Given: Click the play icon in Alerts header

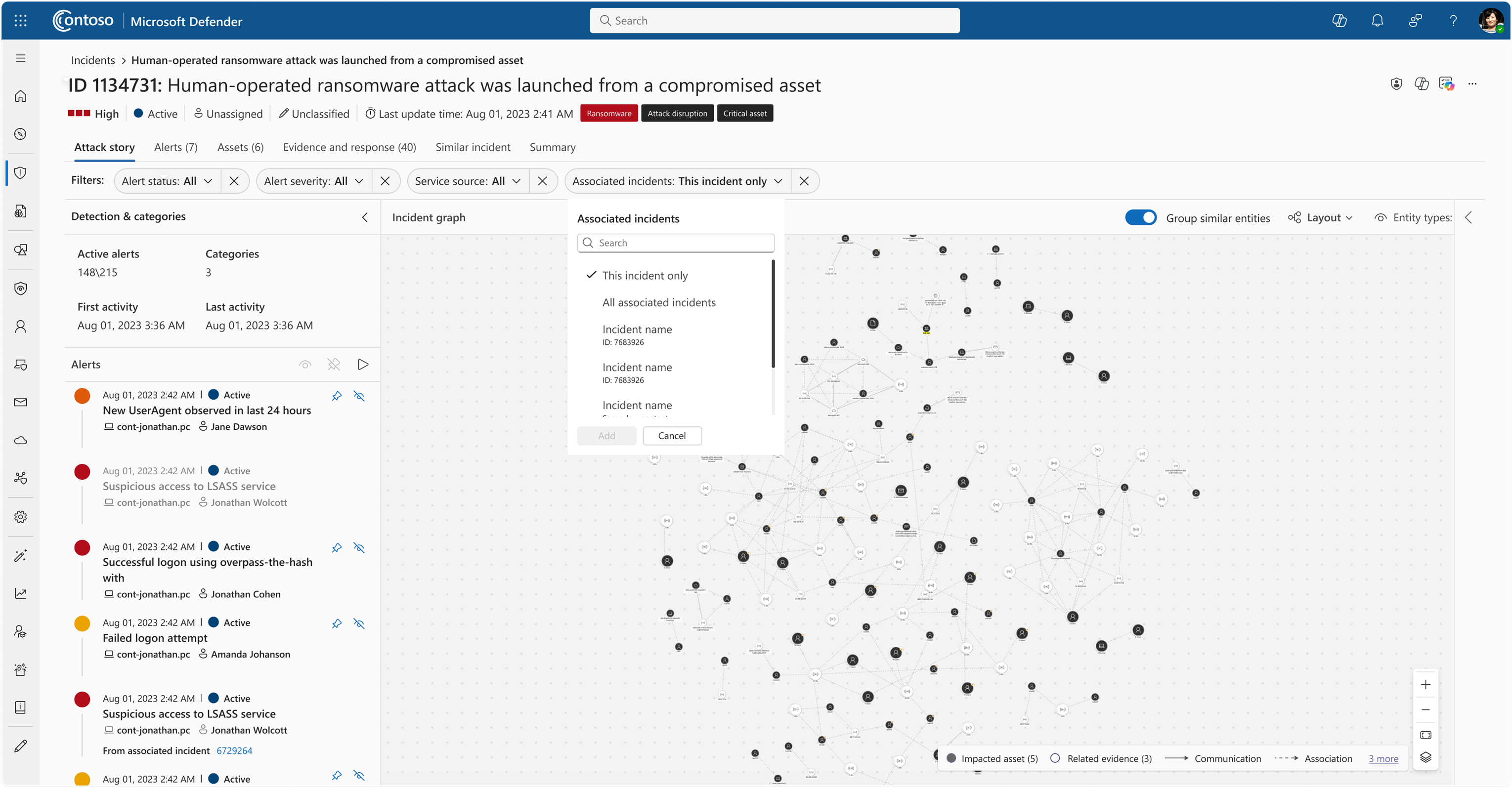Looking at the screenshot, I should pyautogui.click(x=363, y=365).
